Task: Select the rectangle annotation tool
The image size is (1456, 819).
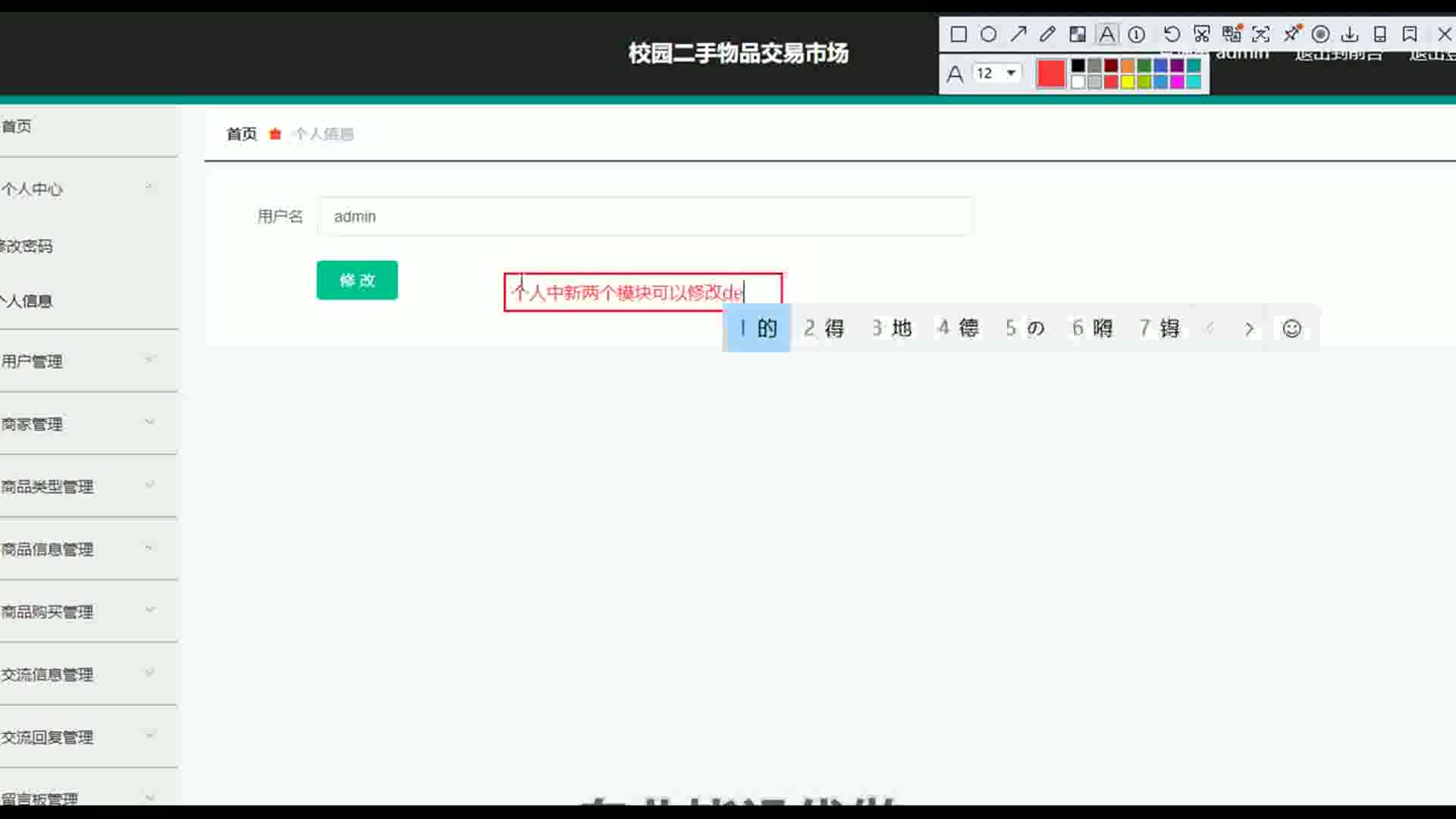Action: [959, 34]
